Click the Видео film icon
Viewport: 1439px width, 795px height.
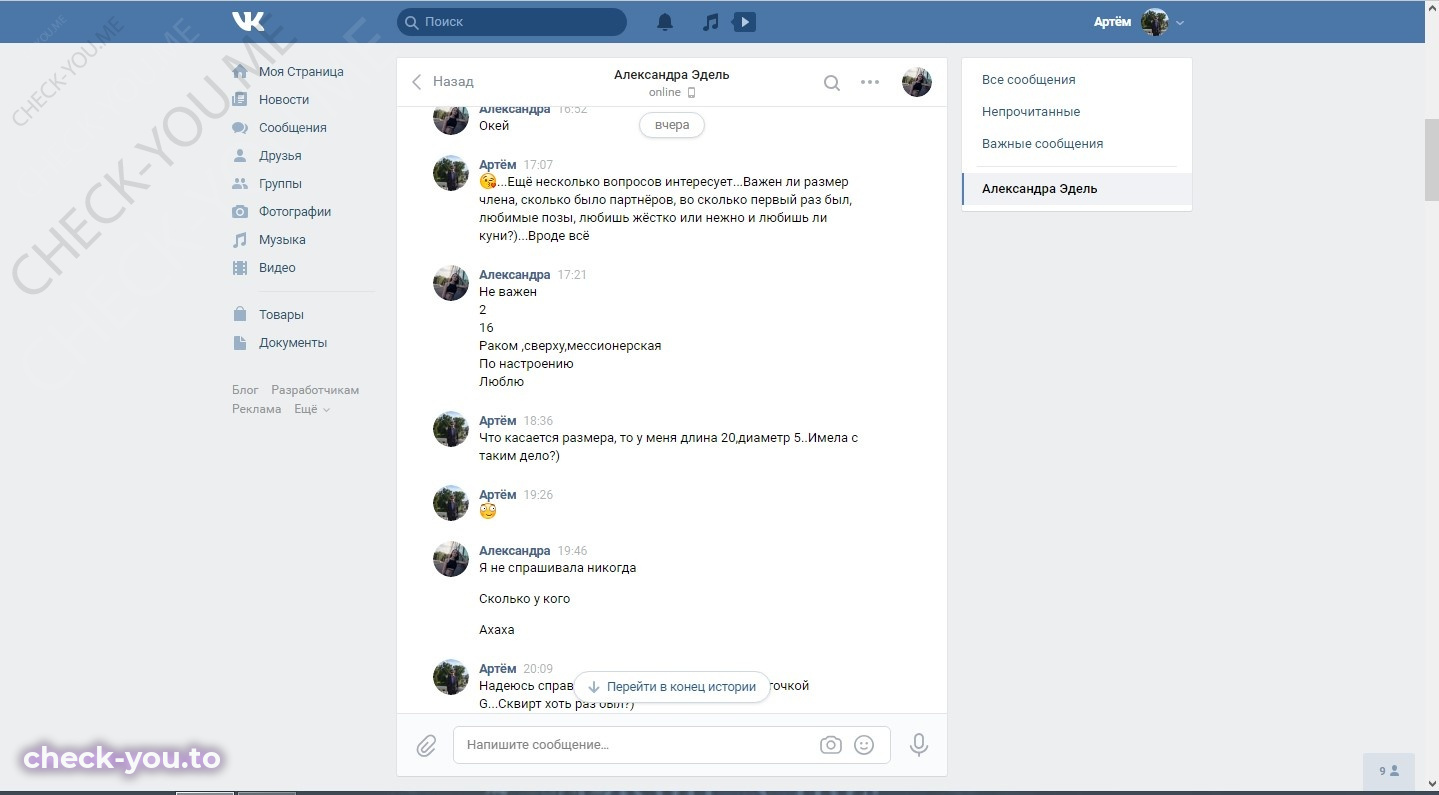(x=240, y=268)
